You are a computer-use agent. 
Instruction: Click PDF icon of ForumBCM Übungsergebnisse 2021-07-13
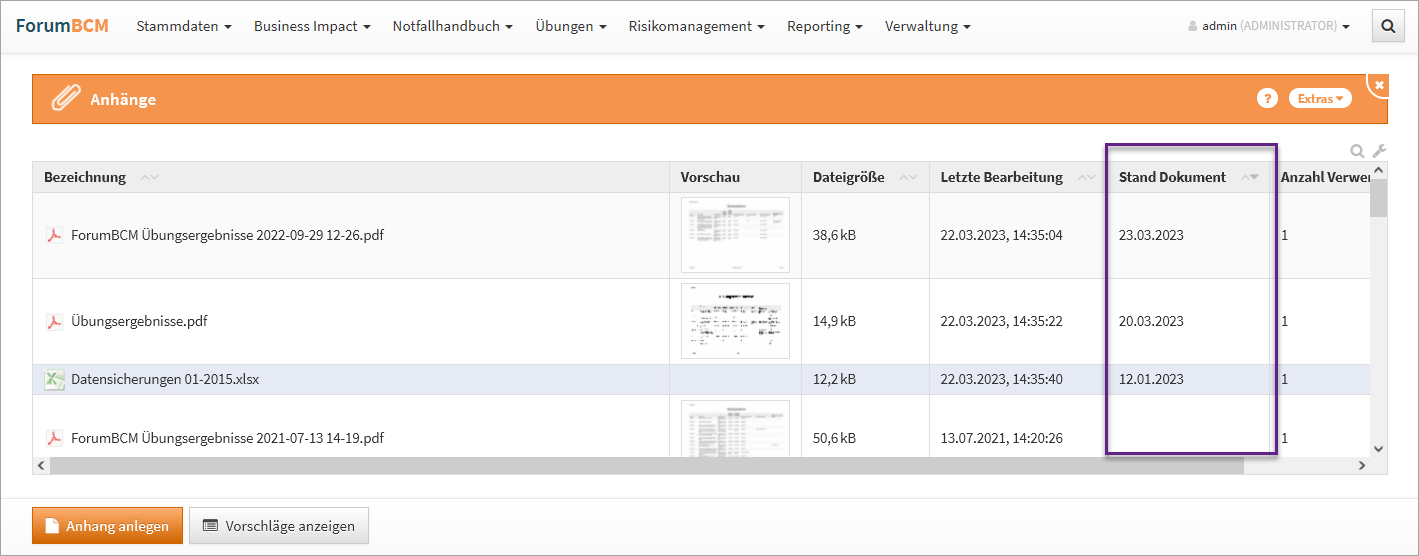click(54, 438)
